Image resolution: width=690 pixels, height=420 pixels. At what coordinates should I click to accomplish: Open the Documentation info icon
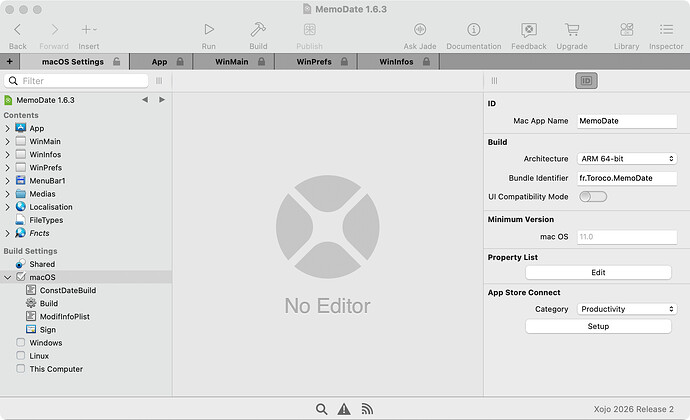tap(473, 30)
